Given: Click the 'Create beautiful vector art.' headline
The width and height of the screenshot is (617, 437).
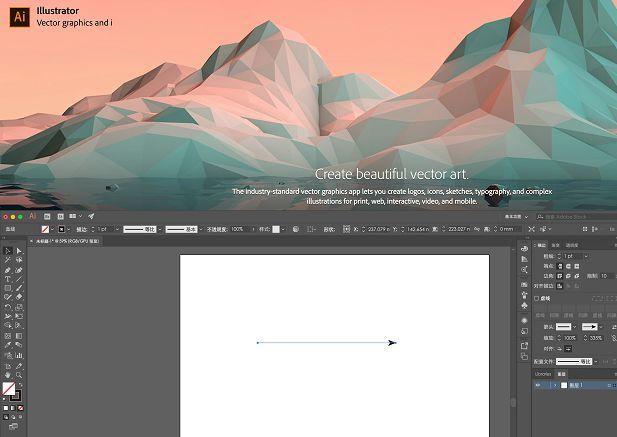Looking at the screenshot, I should pos(392,174).
